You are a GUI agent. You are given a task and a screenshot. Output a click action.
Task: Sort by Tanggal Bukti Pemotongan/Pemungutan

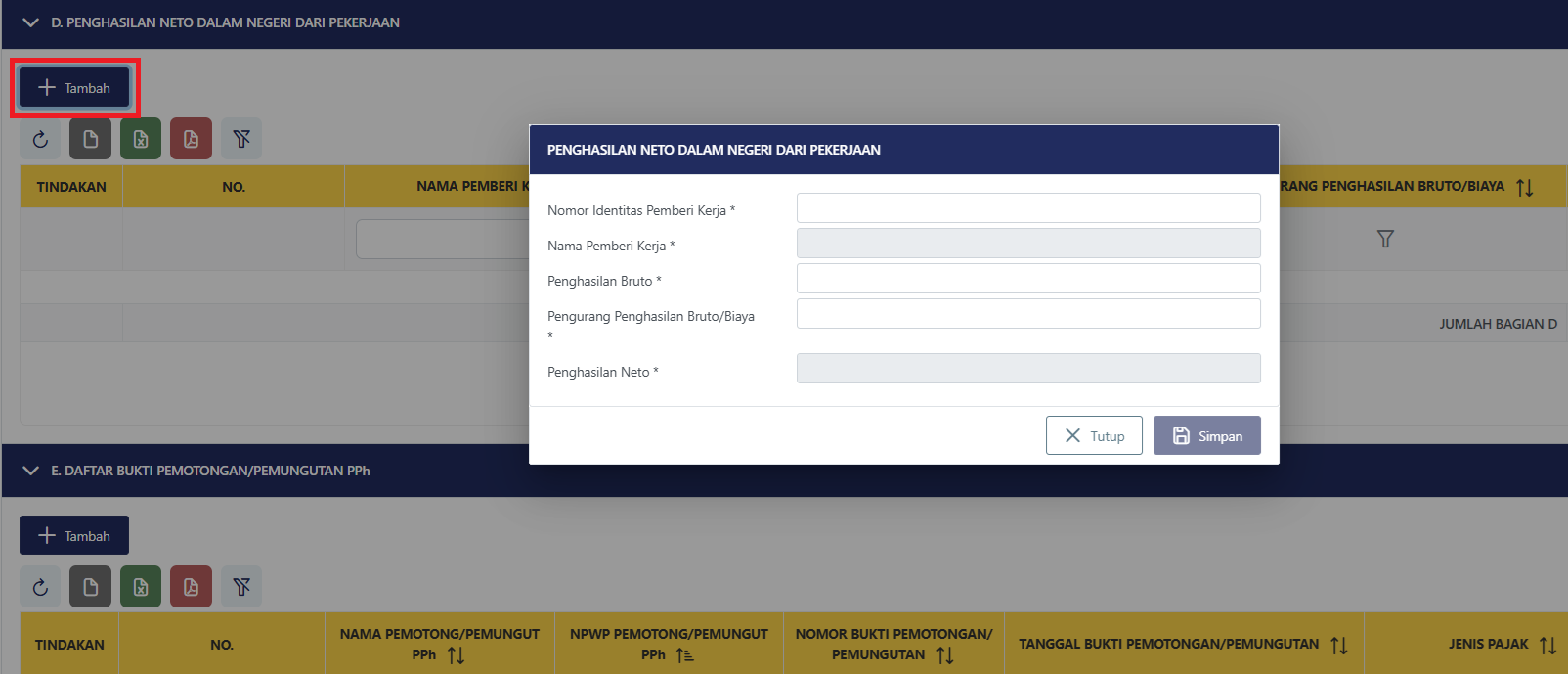pos(1339,645)
